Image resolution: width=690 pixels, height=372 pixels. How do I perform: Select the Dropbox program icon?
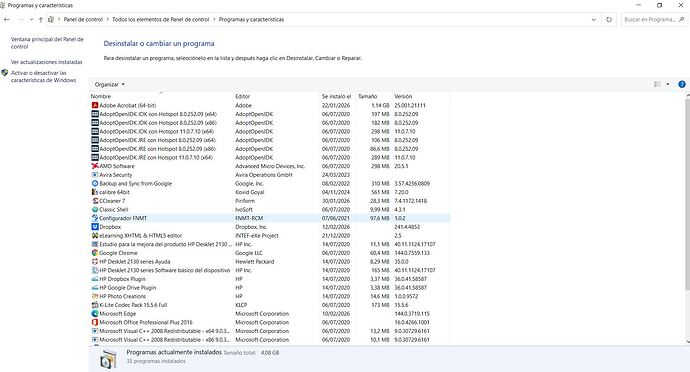tap(95, 227)
